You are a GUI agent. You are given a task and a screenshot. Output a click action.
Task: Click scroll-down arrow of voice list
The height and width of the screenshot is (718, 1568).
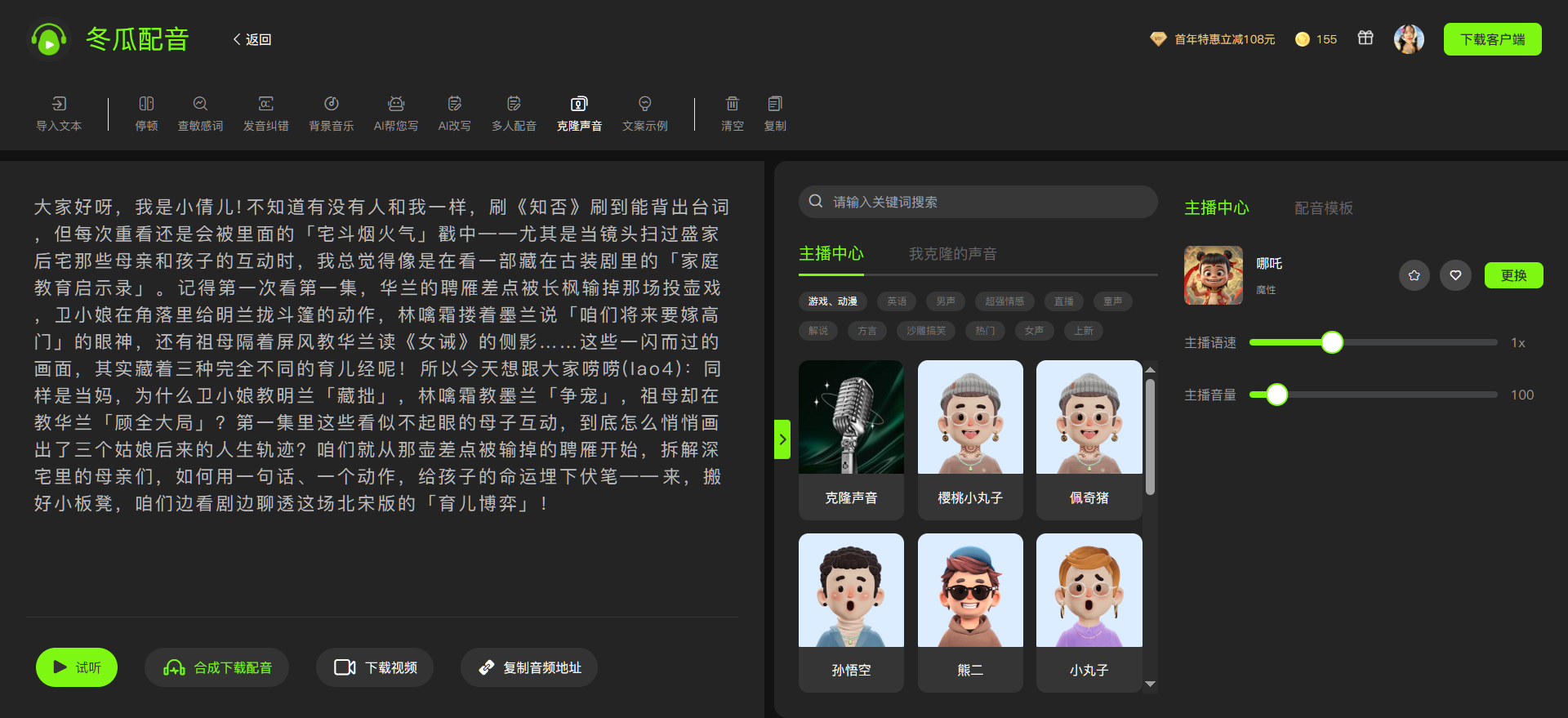coord(1150,685)
